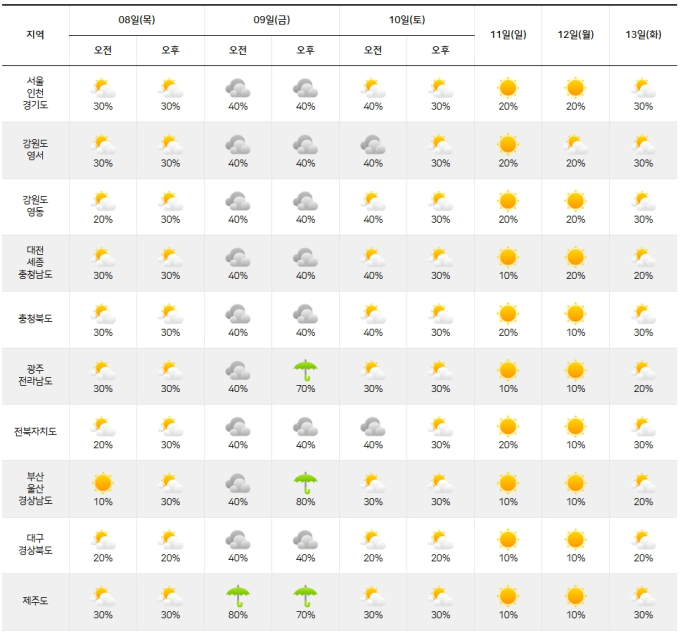
Task: Click the 10% value for 대전 세종 충청남도 11일(일)
Action: tap(508, 276)
